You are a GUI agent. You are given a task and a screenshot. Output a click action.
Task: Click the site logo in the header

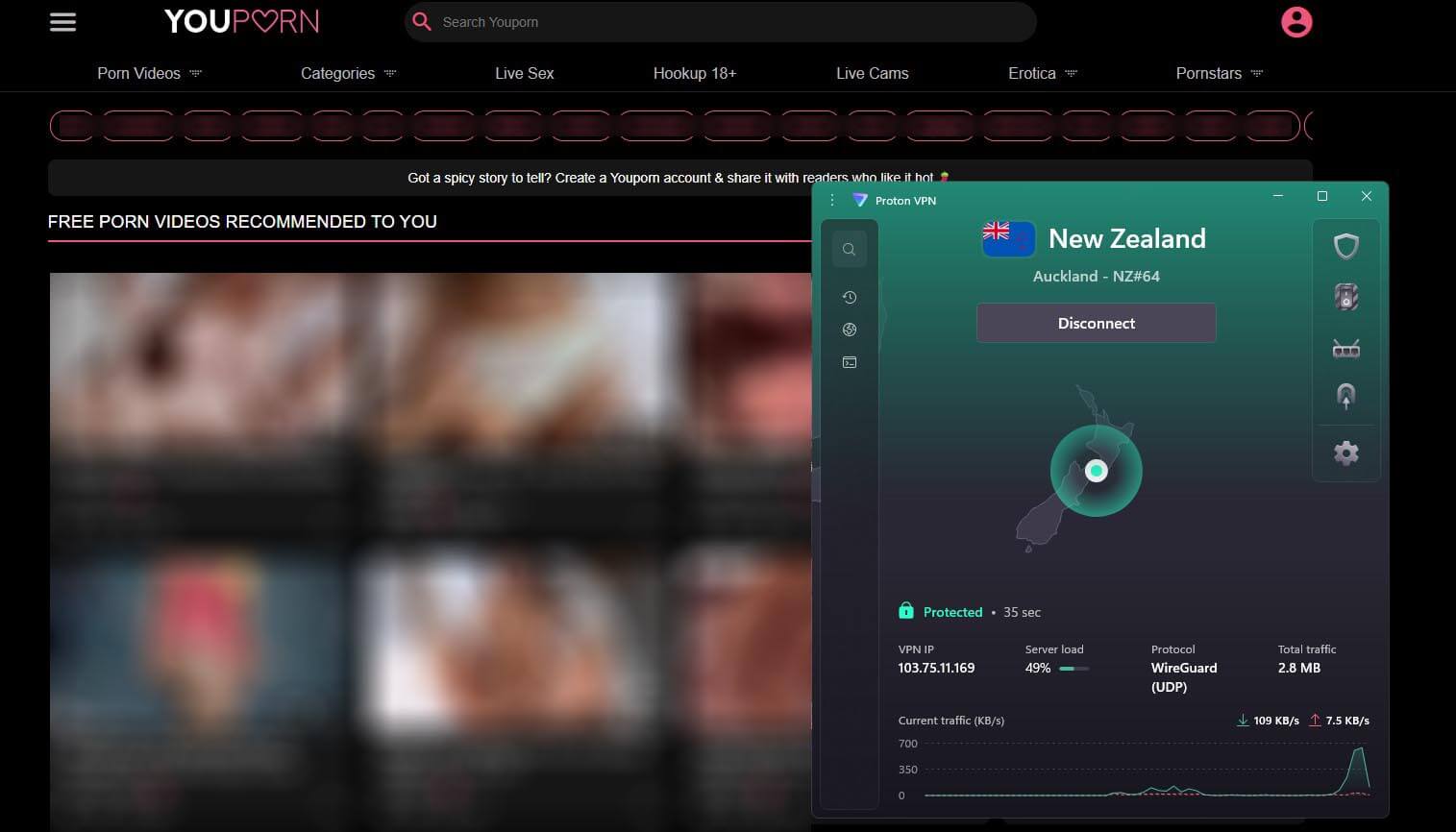241,21
